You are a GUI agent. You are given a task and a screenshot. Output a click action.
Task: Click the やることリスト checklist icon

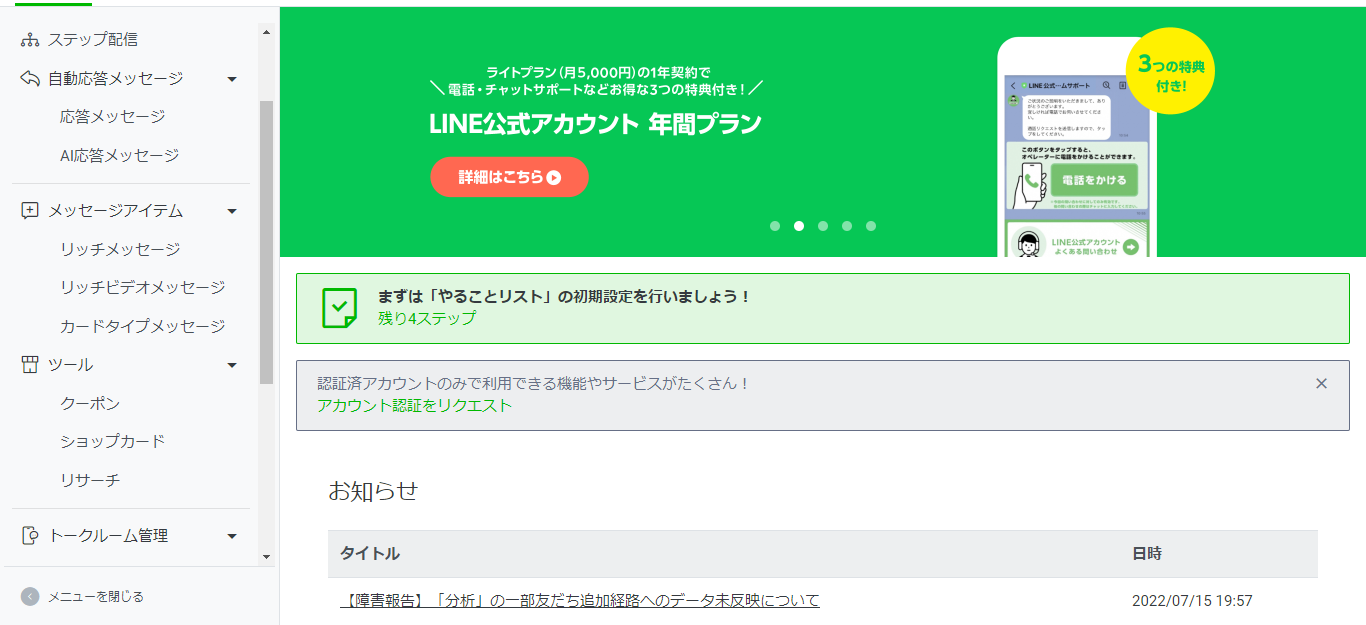[x=339, y=308]
